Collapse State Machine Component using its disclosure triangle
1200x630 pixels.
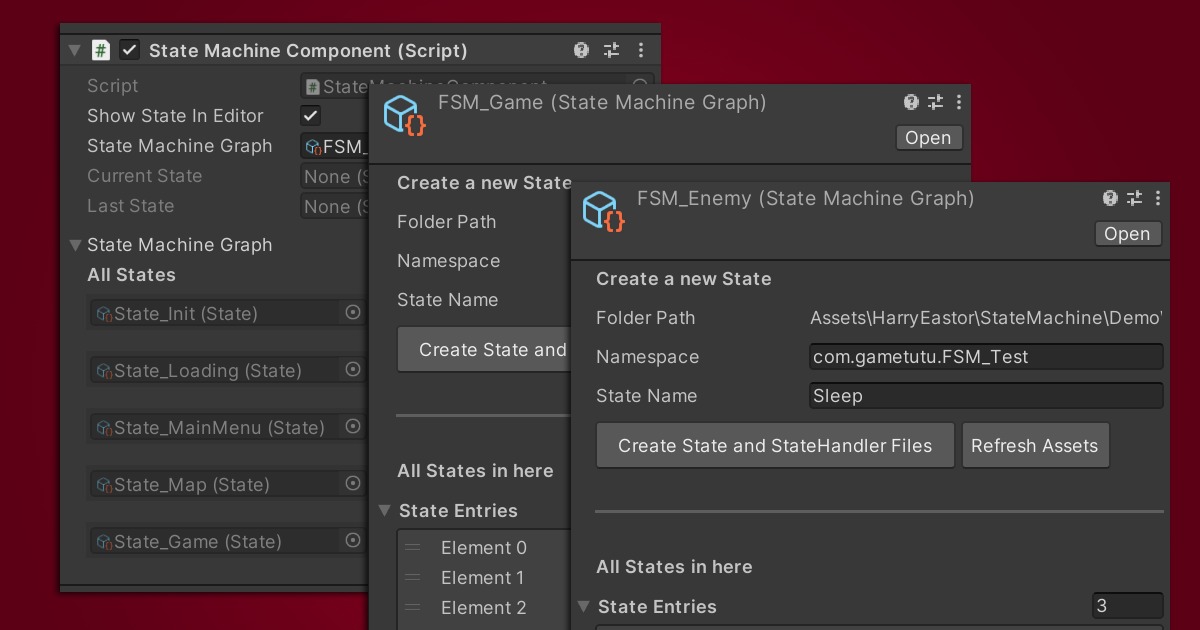click(x=74, y=49)
